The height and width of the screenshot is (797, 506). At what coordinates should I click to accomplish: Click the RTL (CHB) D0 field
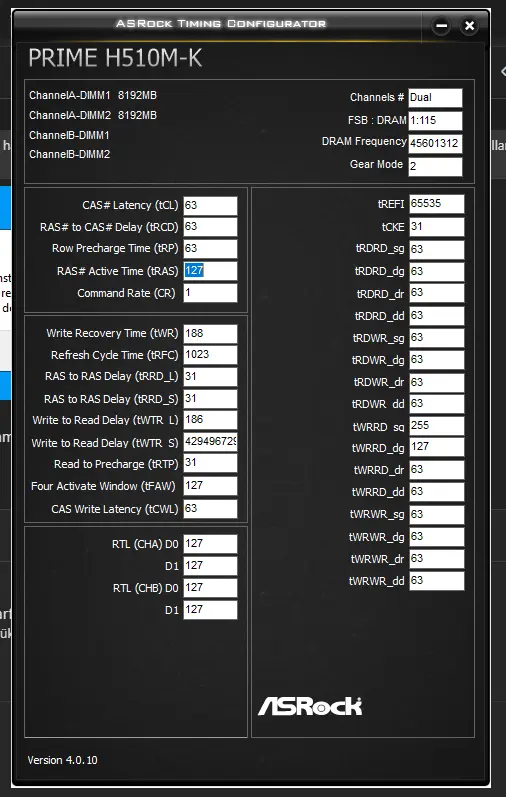tap(210, 588)
